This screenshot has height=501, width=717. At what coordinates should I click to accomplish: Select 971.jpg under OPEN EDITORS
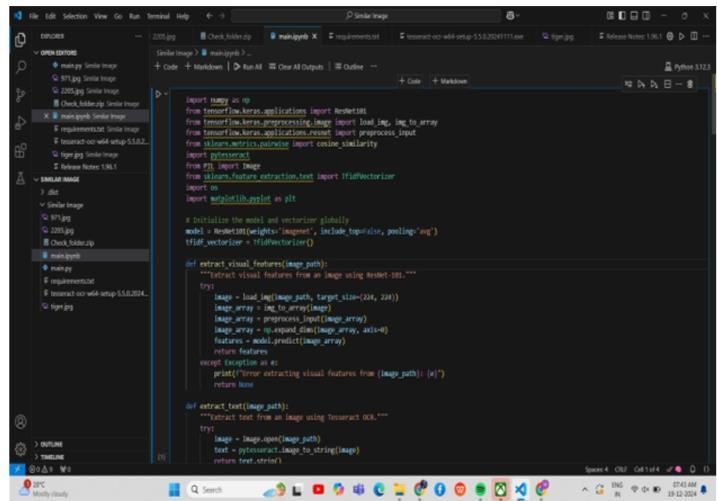(x=91, y=78)
